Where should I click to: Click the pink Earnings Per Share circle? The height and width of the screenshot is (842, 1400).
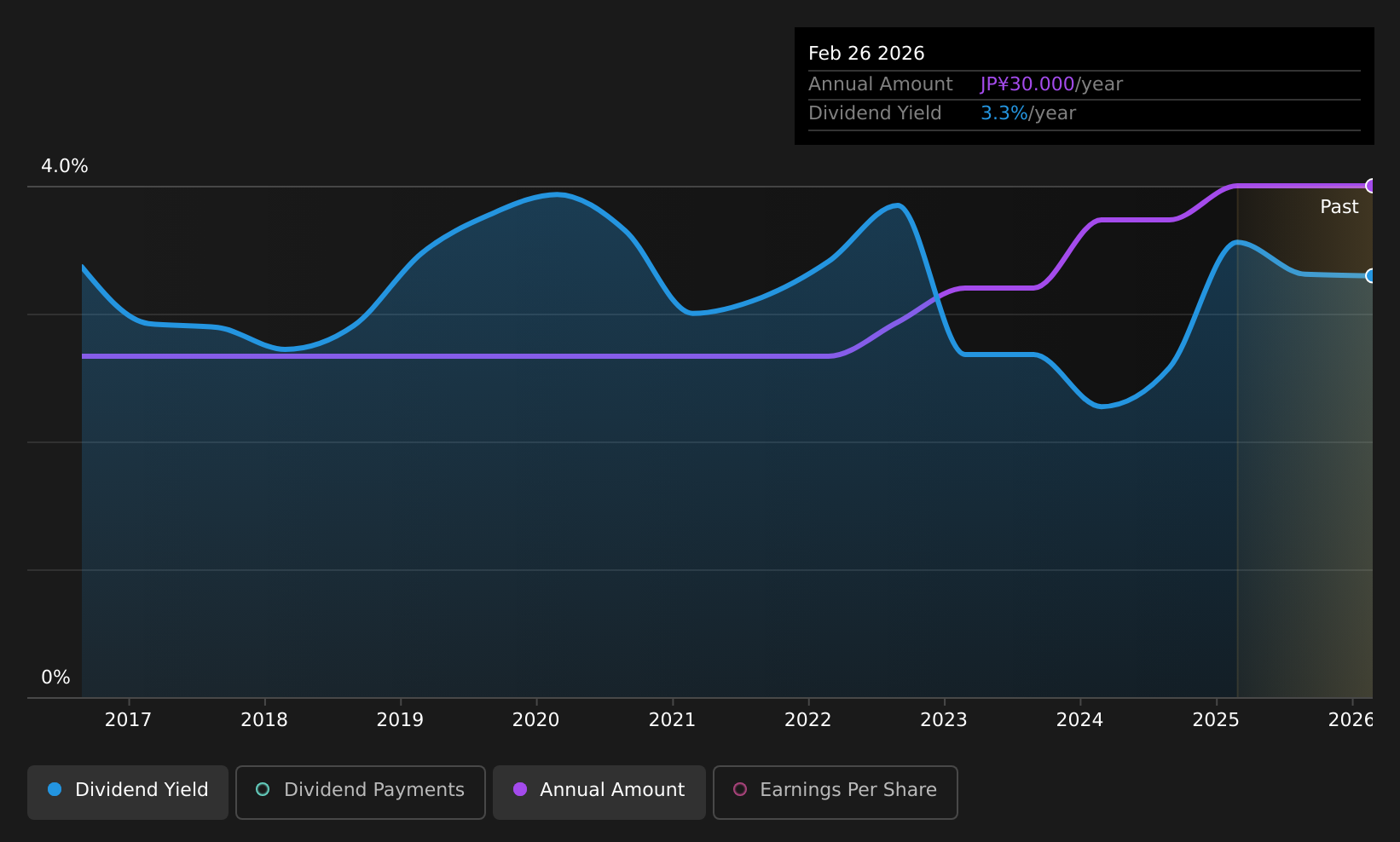pos(740,790)
